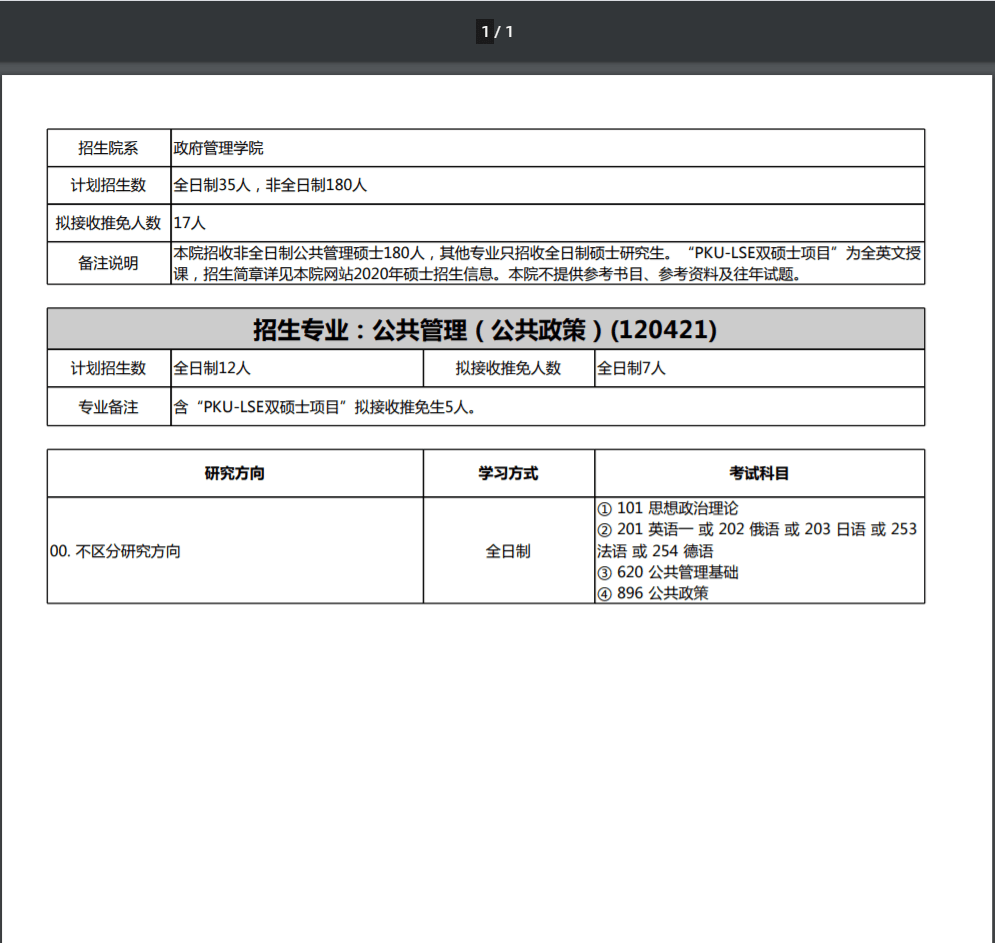Click the 招生院系 label cell
Screen dimensions: 995x943
click(109, 148)
